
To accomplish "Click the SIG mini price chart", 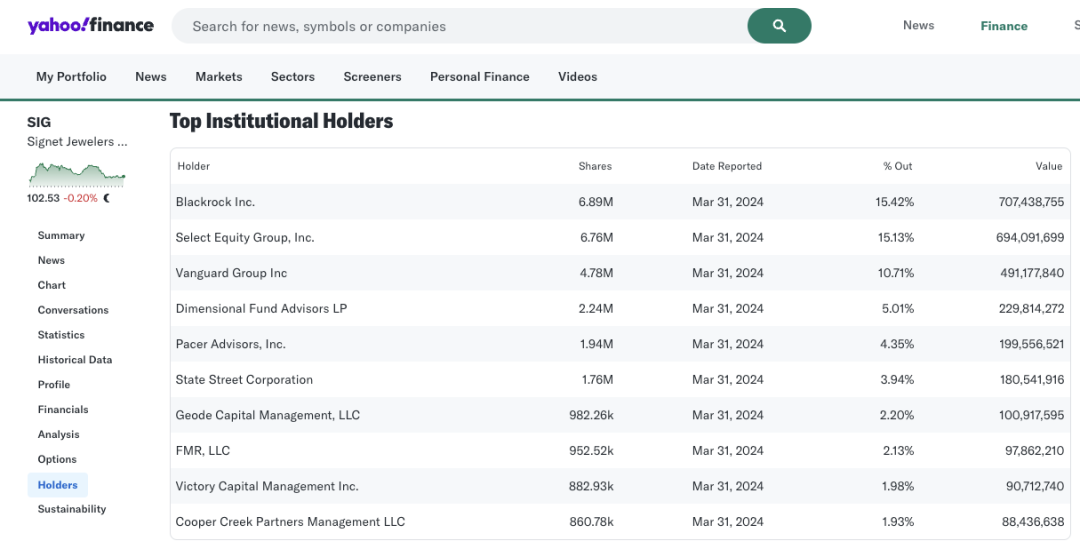I will coord(77,174).
